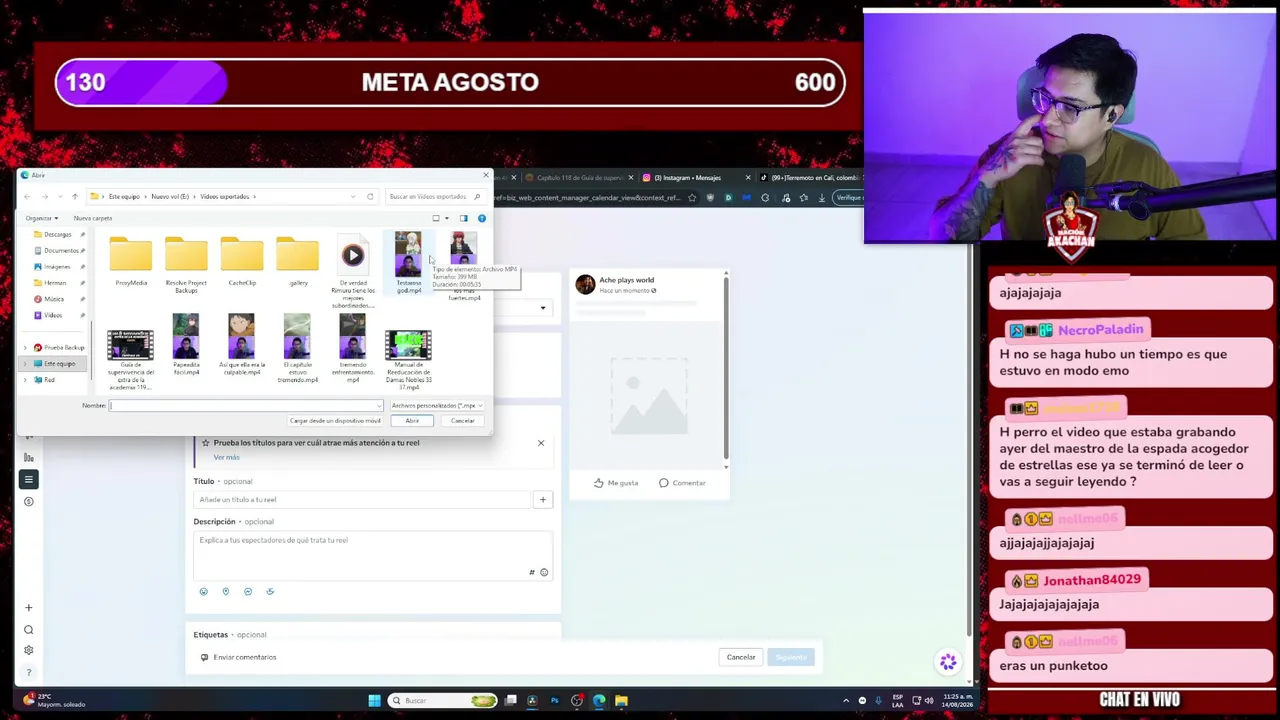Screen dimensions: 1280x720
Task: Open file dialog help
Action: (481, 218)
